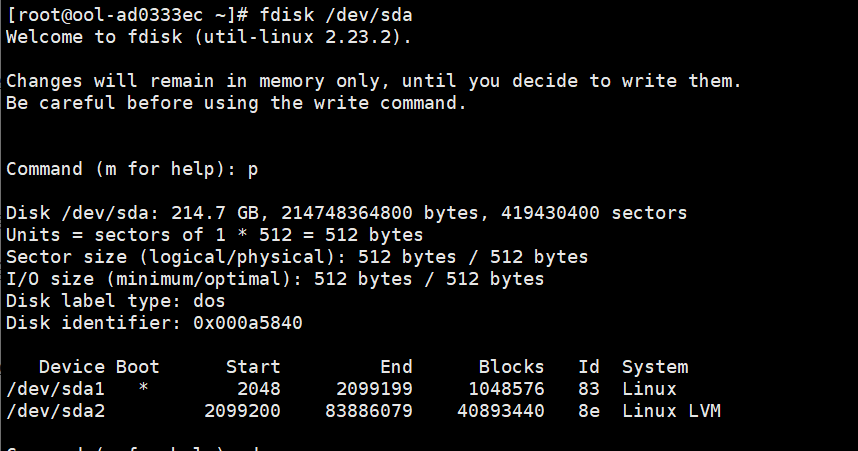This screenshot has height=451, width=858.
Task: Click the sda2 end sector 83886079
Action: pyautogui.click(x=369, y=411)
